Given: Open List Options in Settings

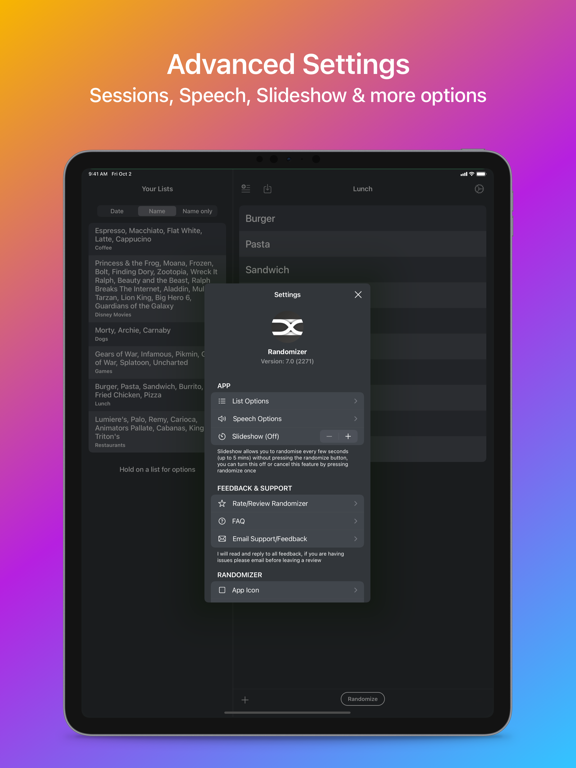Looking at the screenshot, I should (288, 401).
